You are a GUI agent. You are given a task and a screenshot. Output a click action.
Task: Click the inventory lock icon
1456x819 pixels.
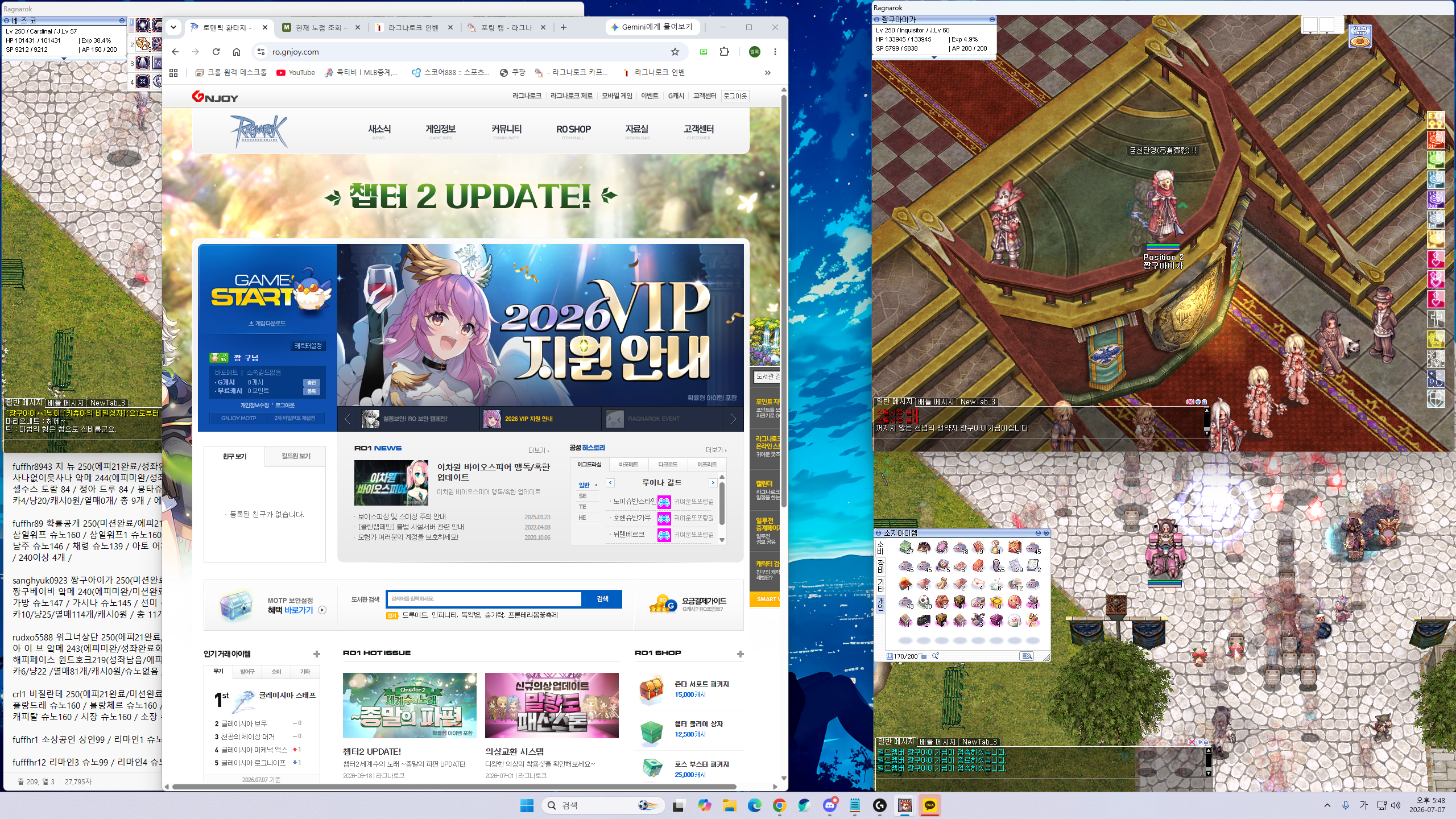[924, 656]
